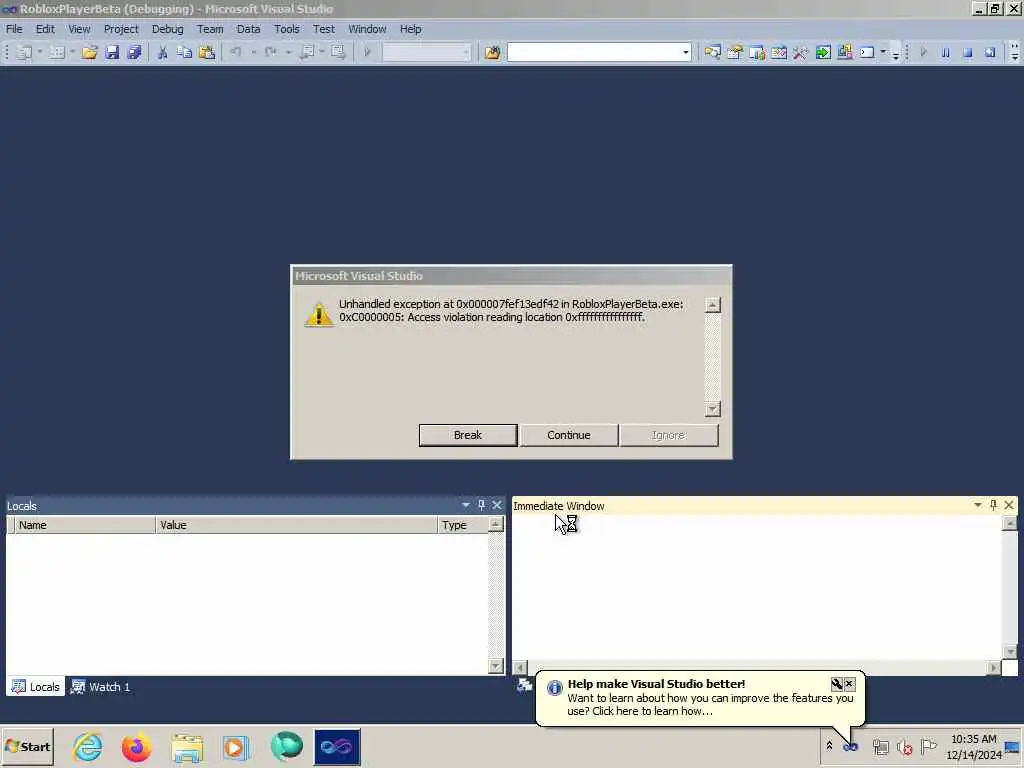Open the Command Window toolbar icon
Screen dimensions: 1024x768
(867, 52)
